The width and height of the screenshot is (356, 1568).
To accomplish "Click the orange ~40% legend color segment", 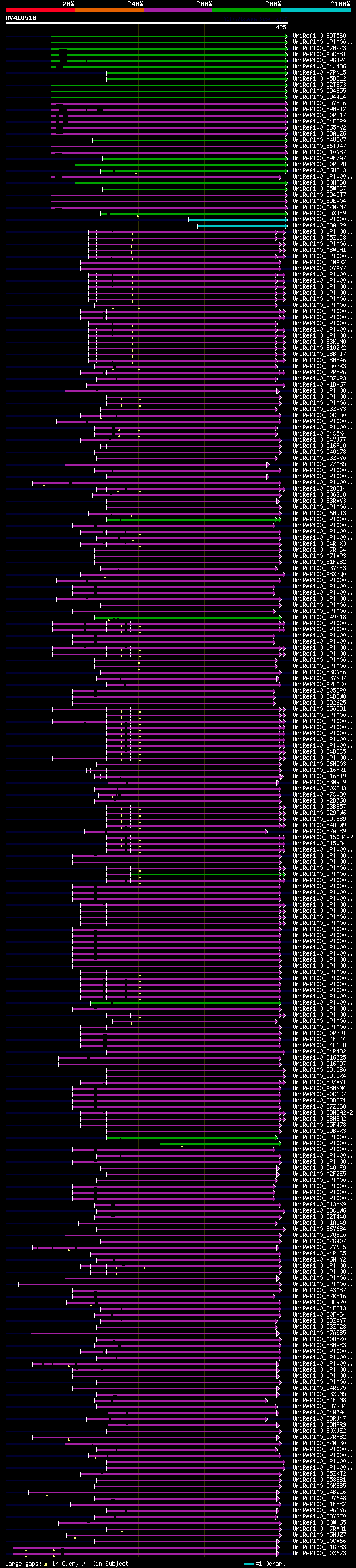I will (109, 11).
